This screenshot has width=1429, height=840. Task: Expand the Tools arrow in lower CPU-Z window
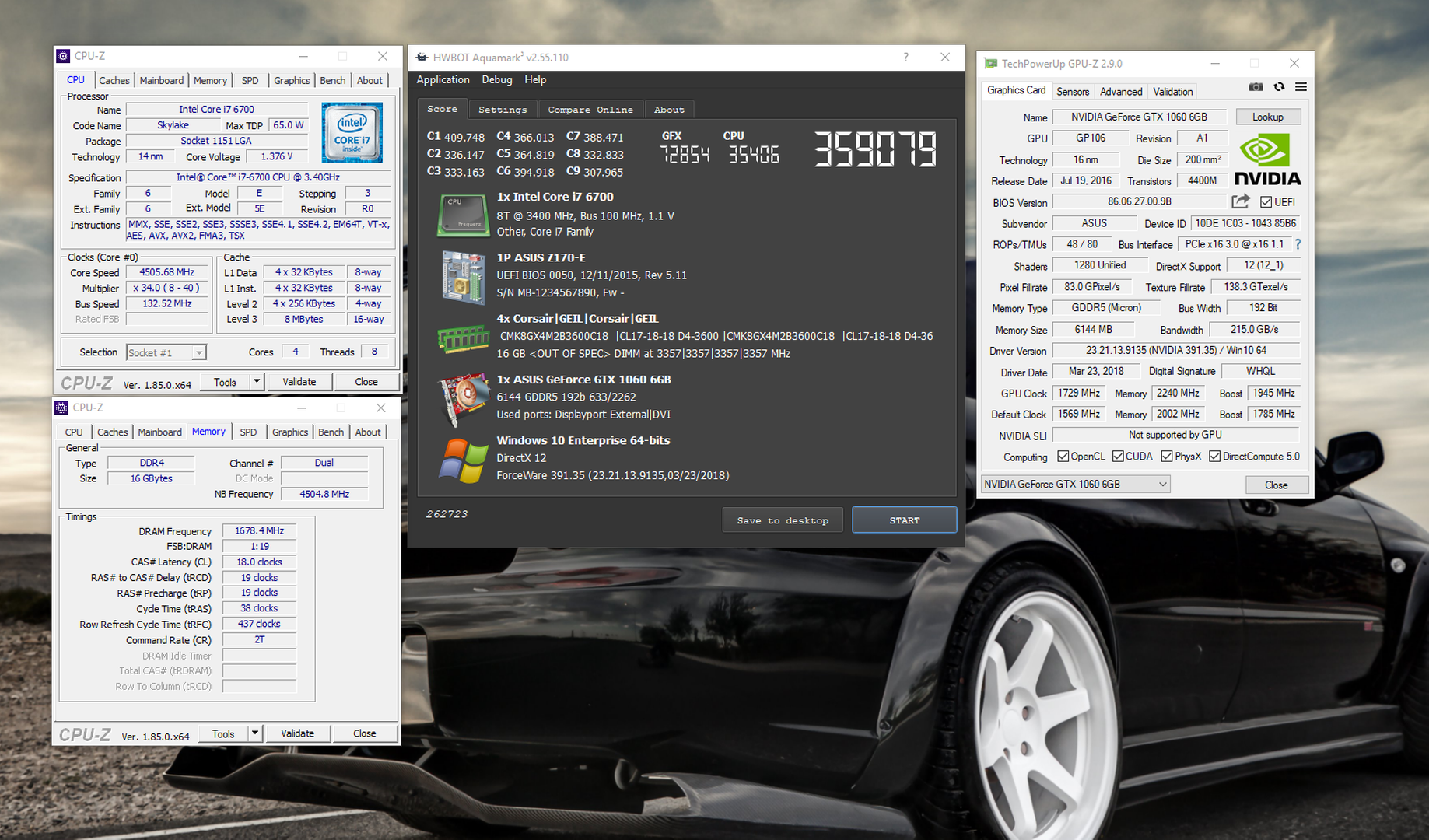click(254, 733)
